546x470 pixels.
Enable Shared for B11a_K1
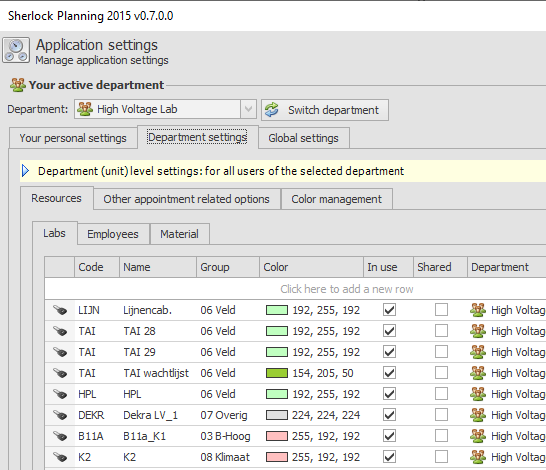[x=441, y=436]
